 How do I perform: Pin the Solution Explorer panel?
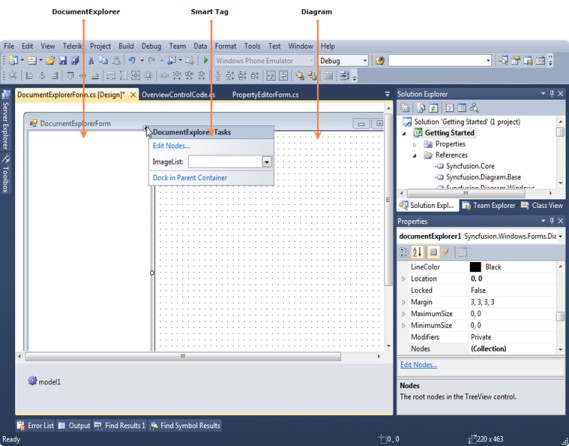[x=552, y=94]
